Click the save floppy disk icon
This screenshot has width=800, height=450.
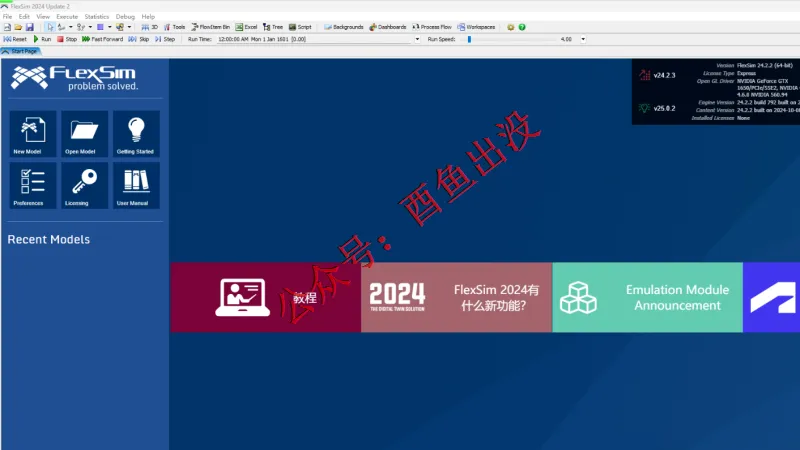click(30, 27)
